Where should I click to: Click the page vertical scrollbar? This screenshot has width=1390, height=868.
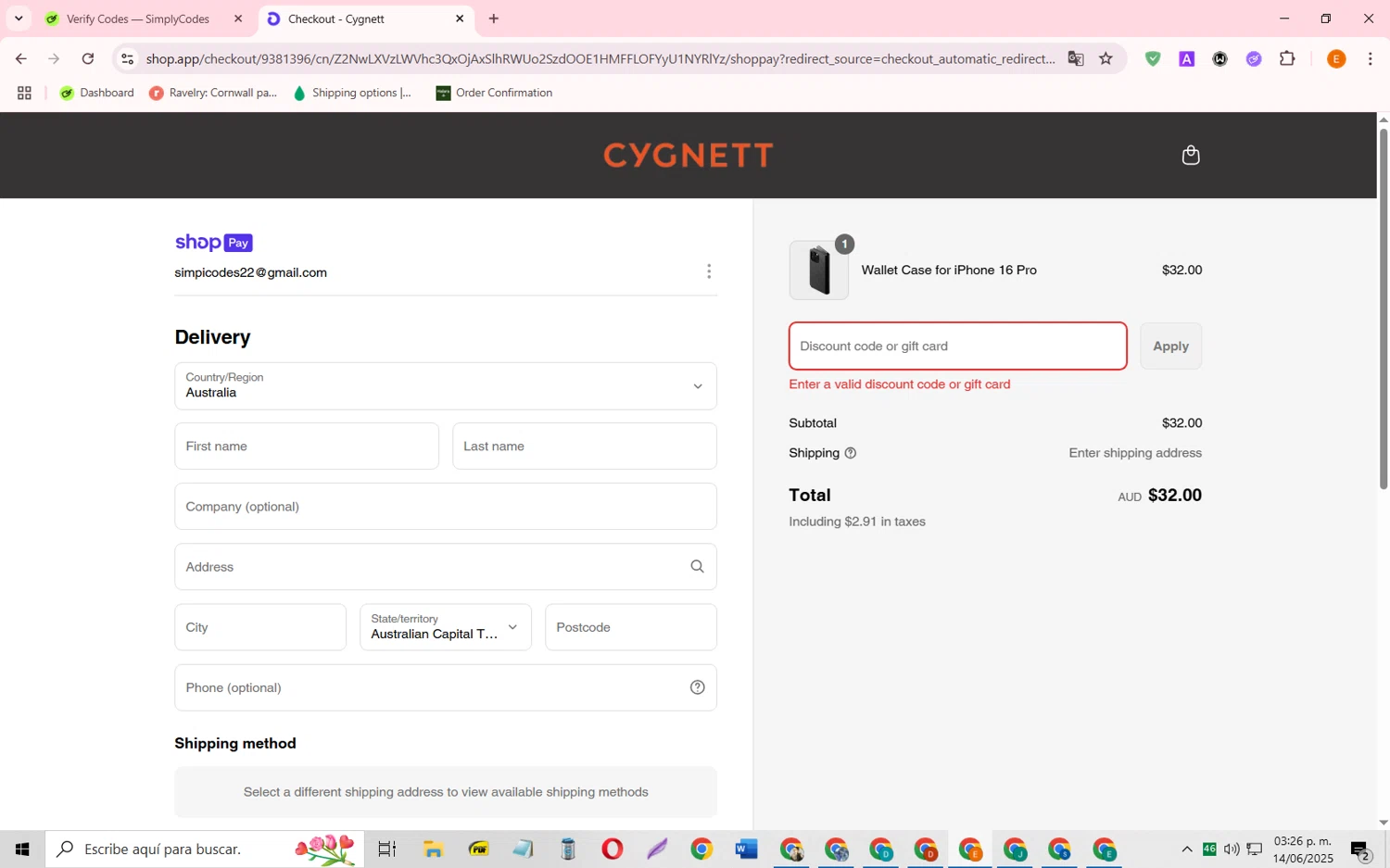(x=1384, y=308)
